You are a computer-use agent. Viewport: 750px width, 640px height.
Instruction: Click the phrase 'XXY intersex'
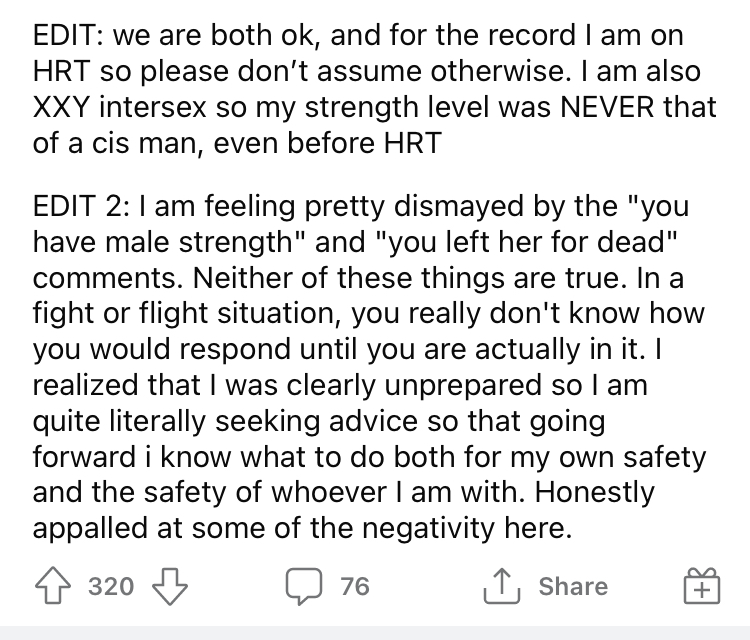[x=120, y=107]
